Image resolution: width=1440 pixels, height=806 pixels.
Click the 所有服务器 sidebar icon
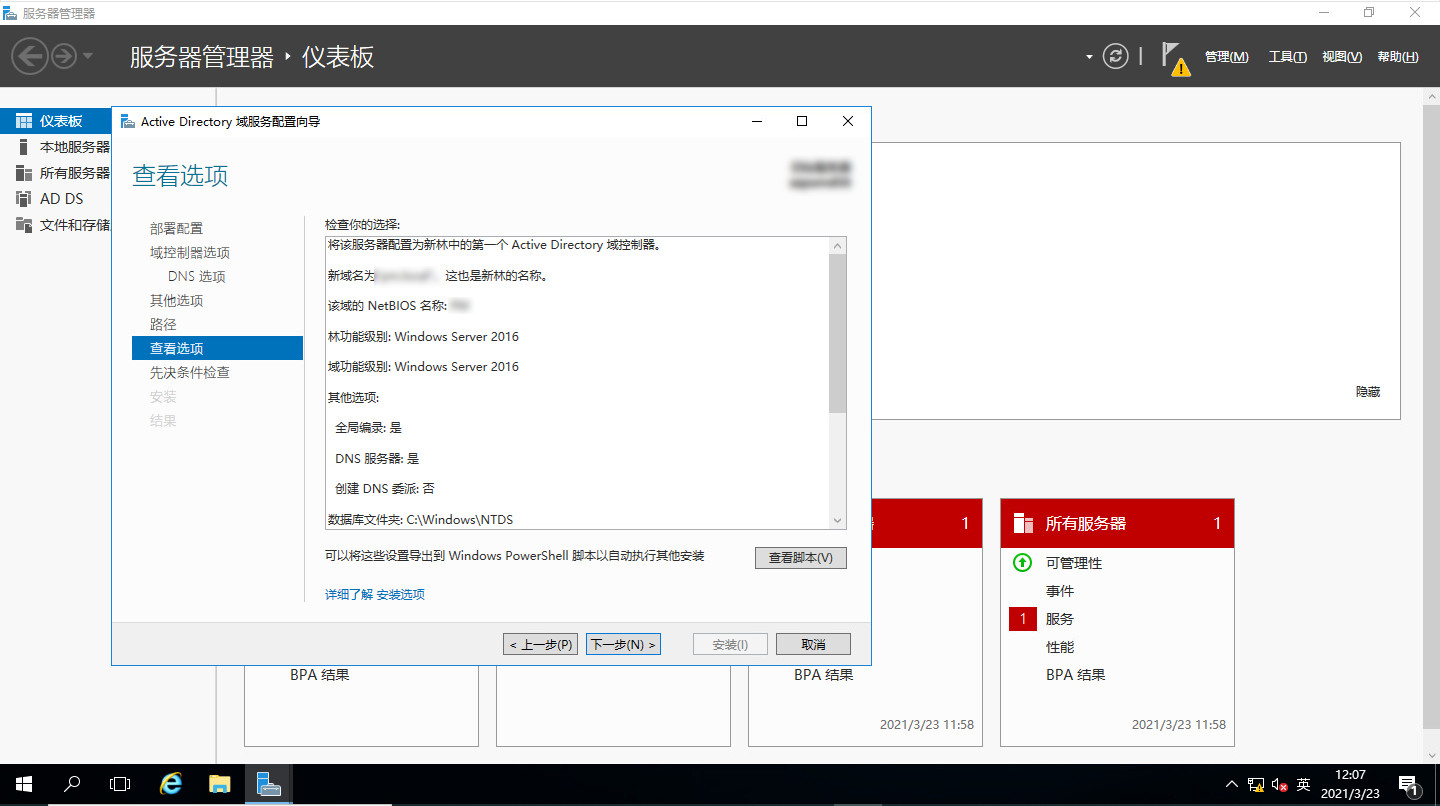[24, 173]
